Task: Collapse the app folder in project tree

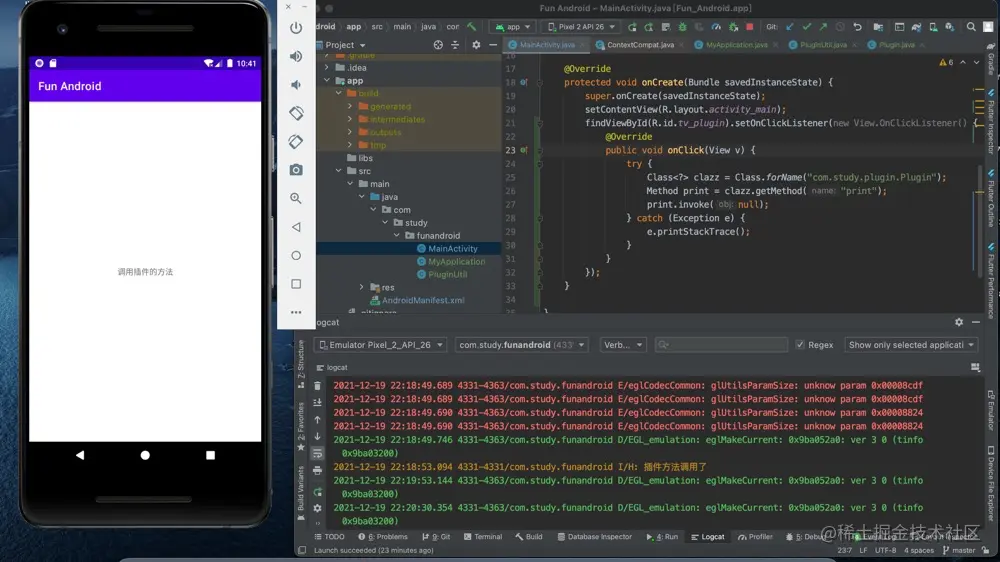Action: 327,80
